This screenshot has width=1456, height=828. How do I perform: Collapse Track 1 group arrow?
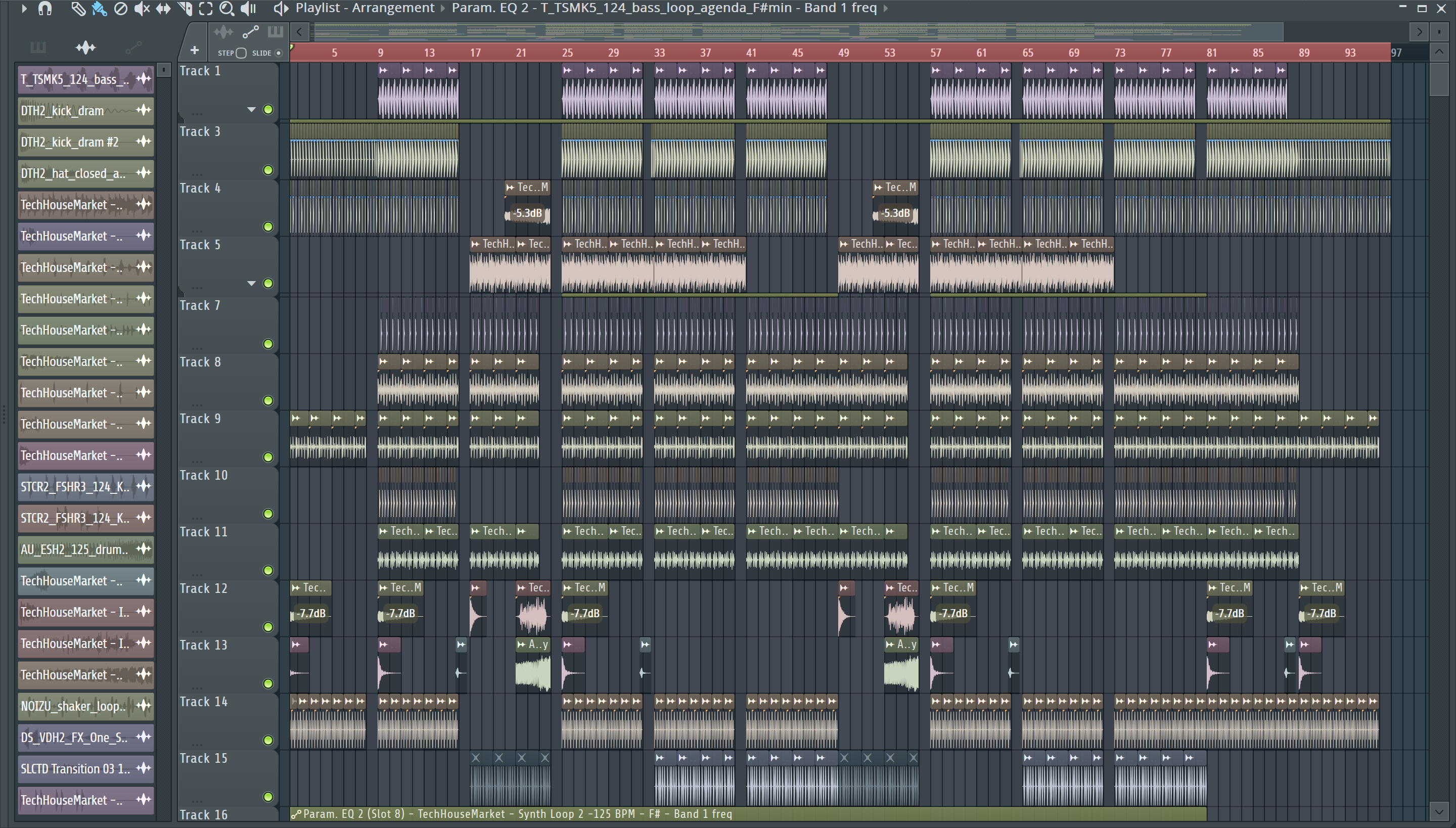coord(251,109)
